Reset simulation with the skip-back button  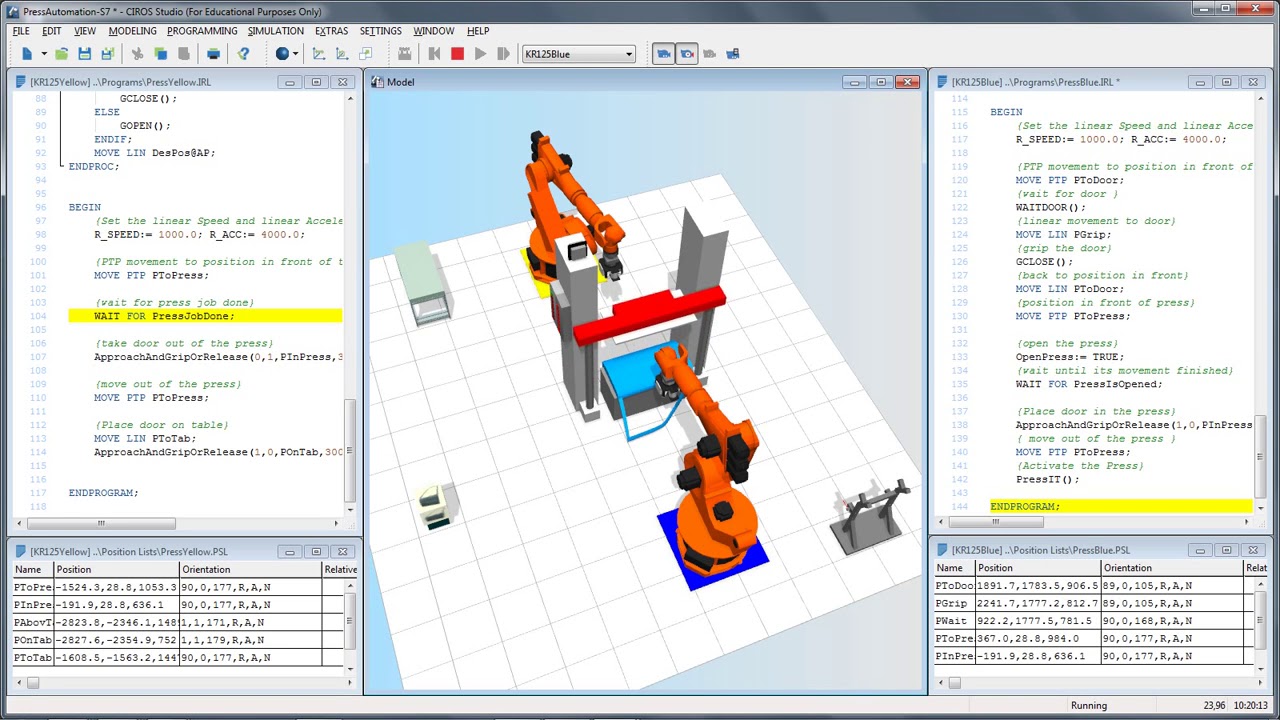pyautogui.click(x=434, y=54)
